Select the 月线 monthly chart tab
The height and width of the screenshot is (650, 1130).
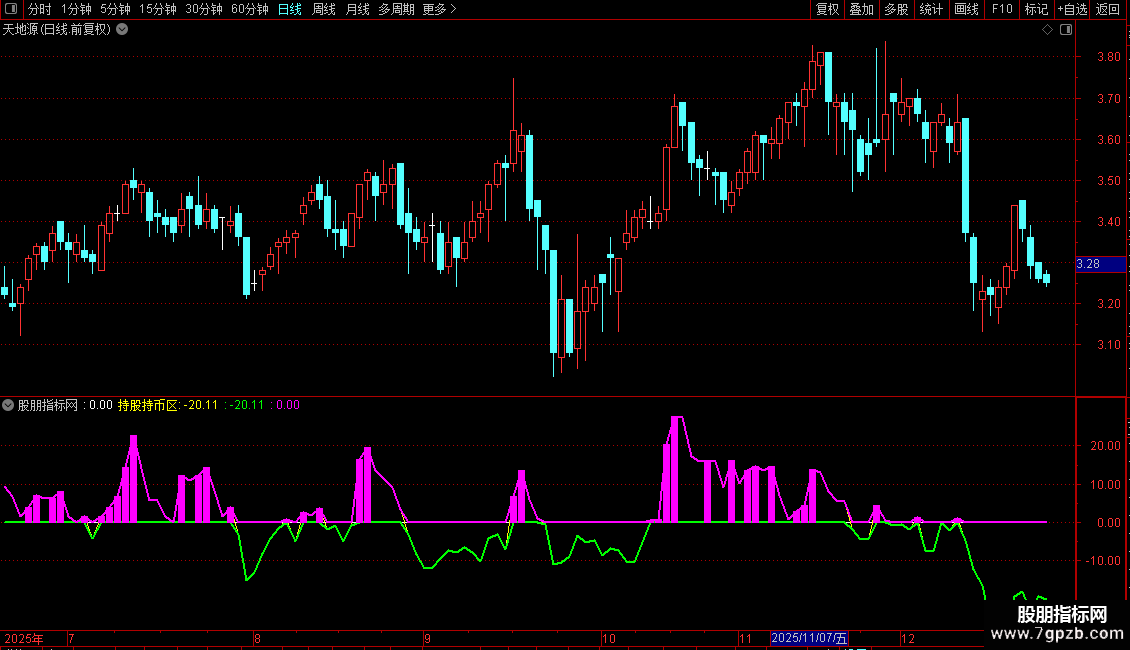[x=357, y=9]
